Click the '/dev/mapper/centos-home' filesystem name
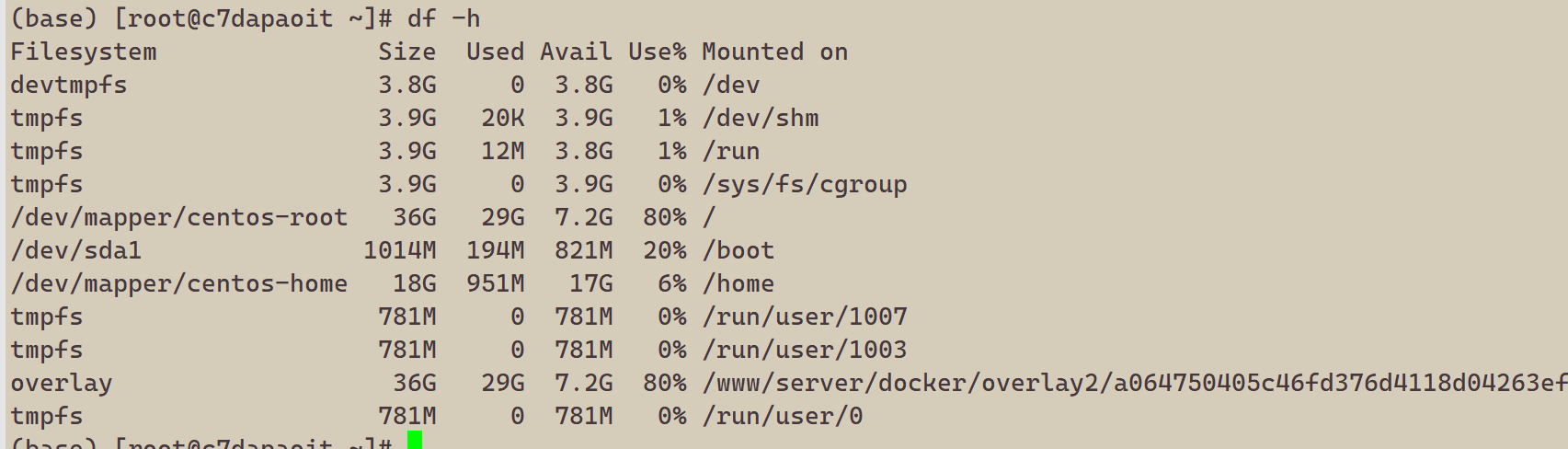Viewport: 1568px width, 449px height. click(179, 284)
